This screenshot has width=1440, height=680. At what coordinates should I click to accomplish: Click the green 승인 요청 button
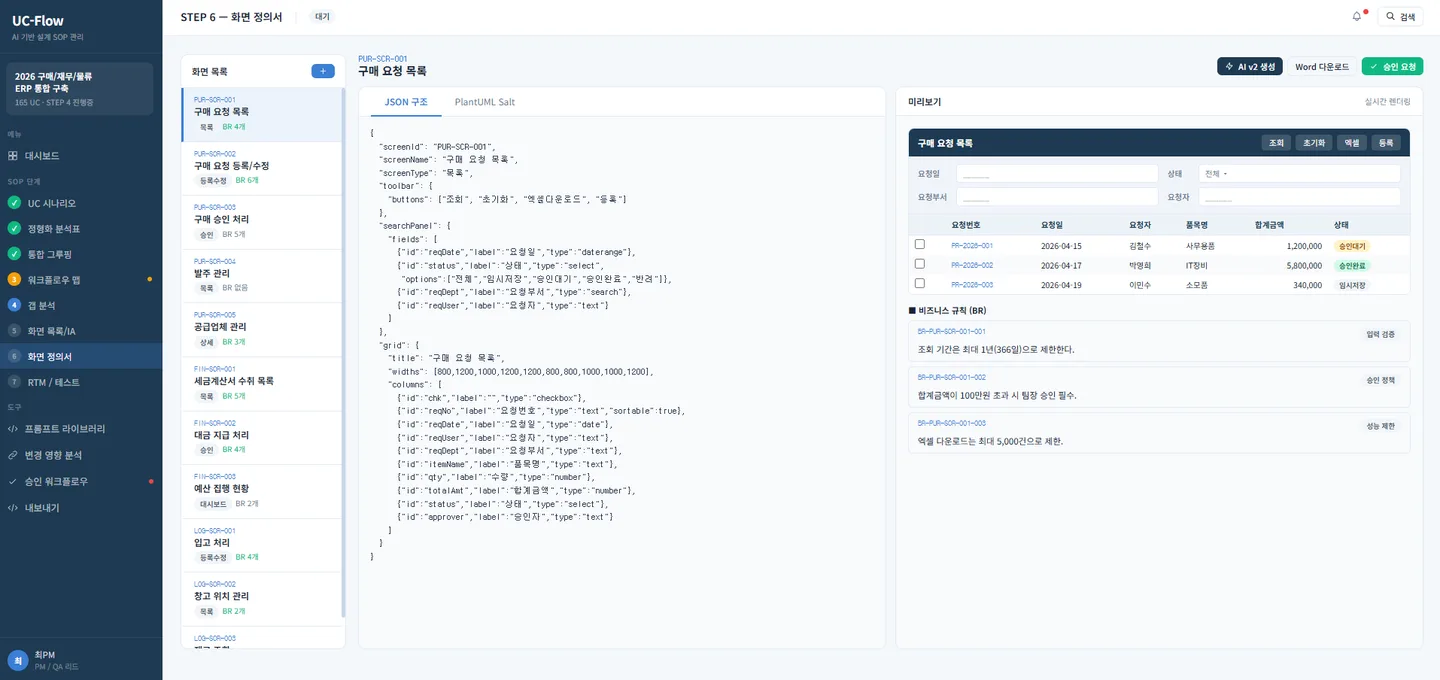pyautogui.click(x=1392, y=67)
